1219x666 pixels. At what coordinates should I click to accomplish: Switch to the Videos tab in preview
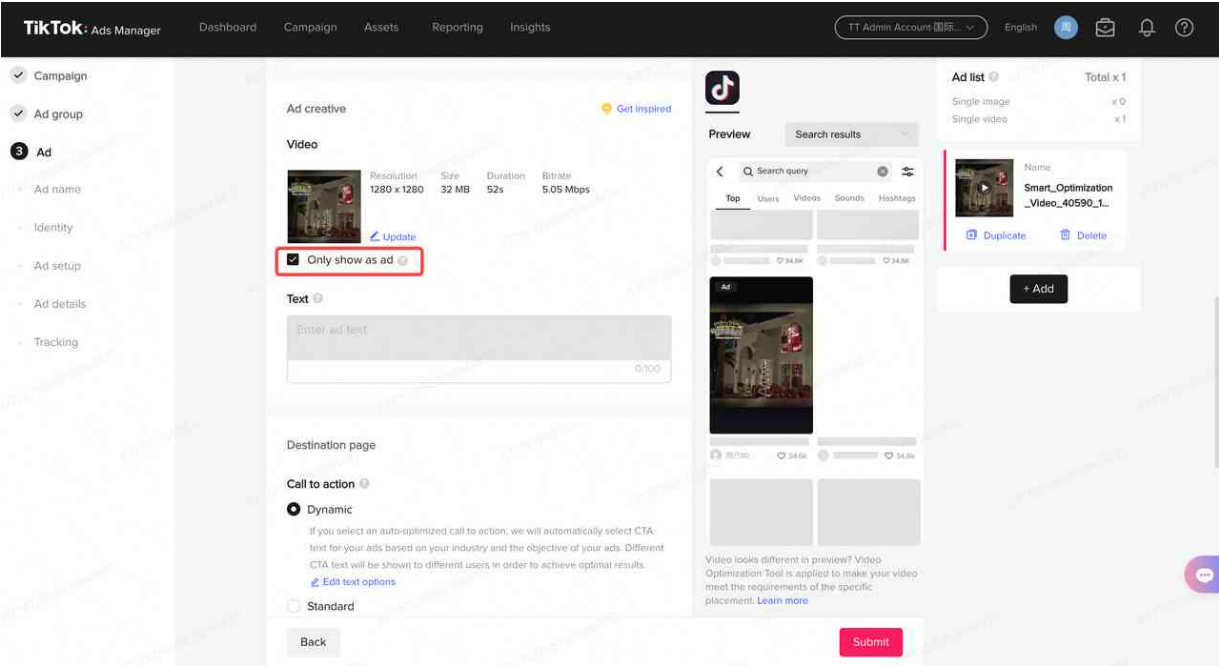(x=807, y=199)
